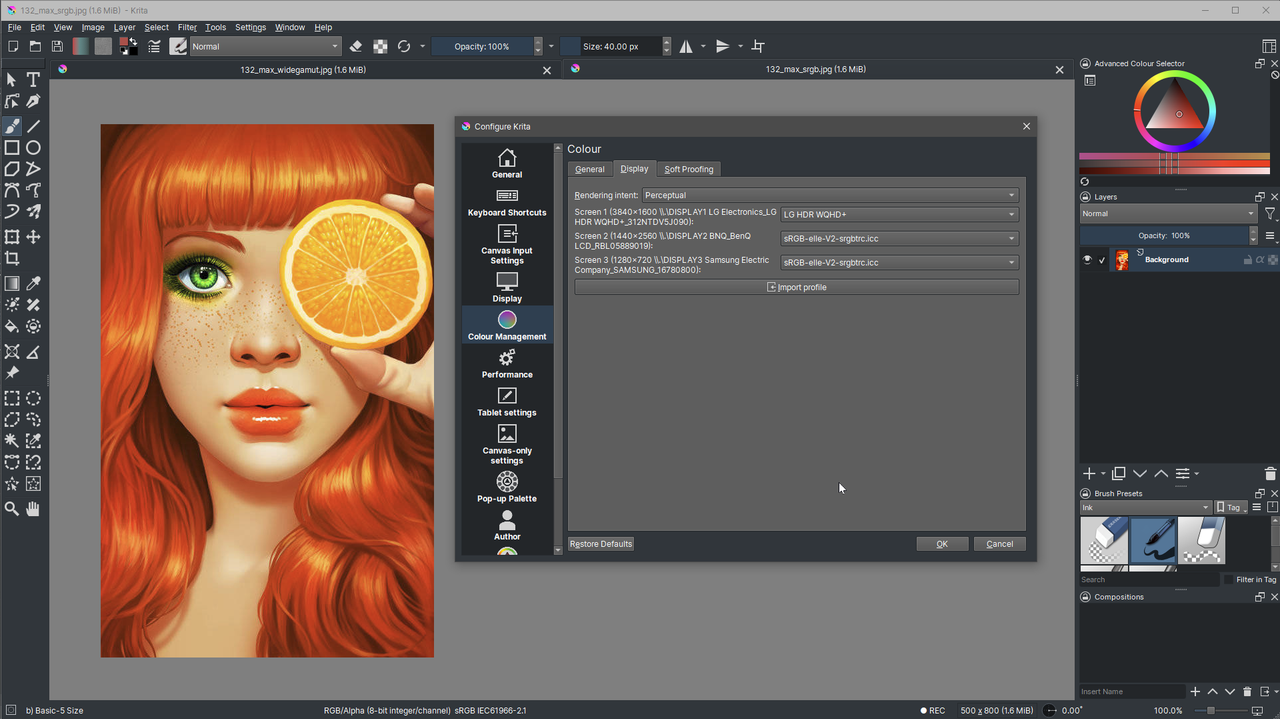Click the layer Opacity slider
Screen dimensions: 1280x719
pos(1164,236)
